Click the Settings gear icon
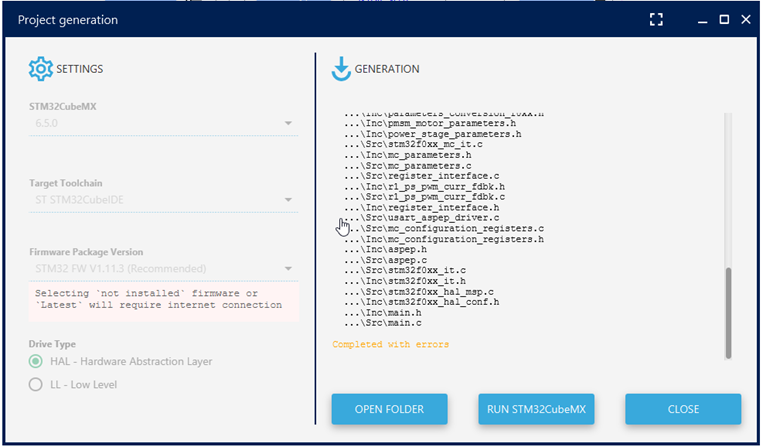This screenshot has width=763, height=447. (x=40, y=69)
